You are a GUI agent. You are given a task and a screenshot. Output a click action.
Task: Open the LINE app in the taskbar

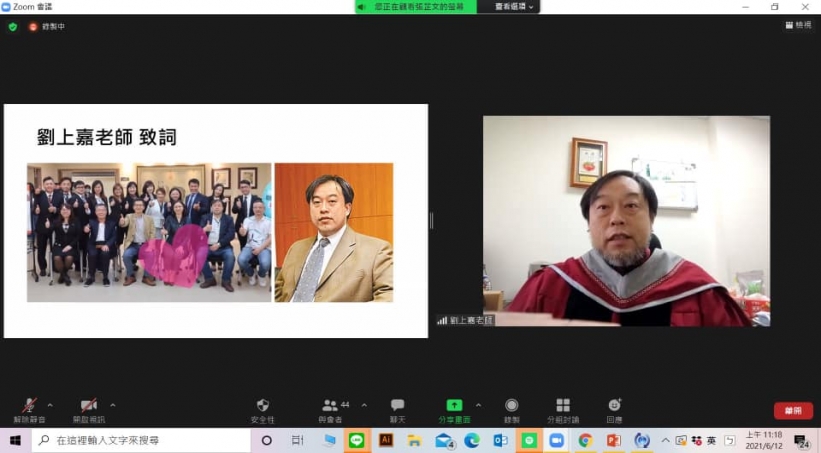tap(356, 440)
